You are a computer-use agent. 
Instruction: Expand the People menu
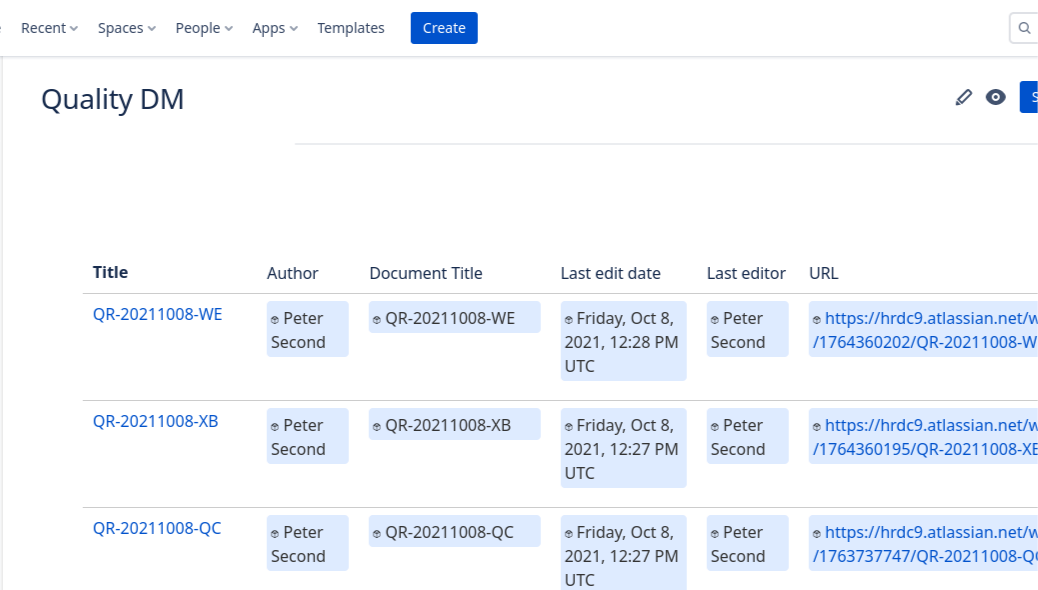click(x=204, y=28)
